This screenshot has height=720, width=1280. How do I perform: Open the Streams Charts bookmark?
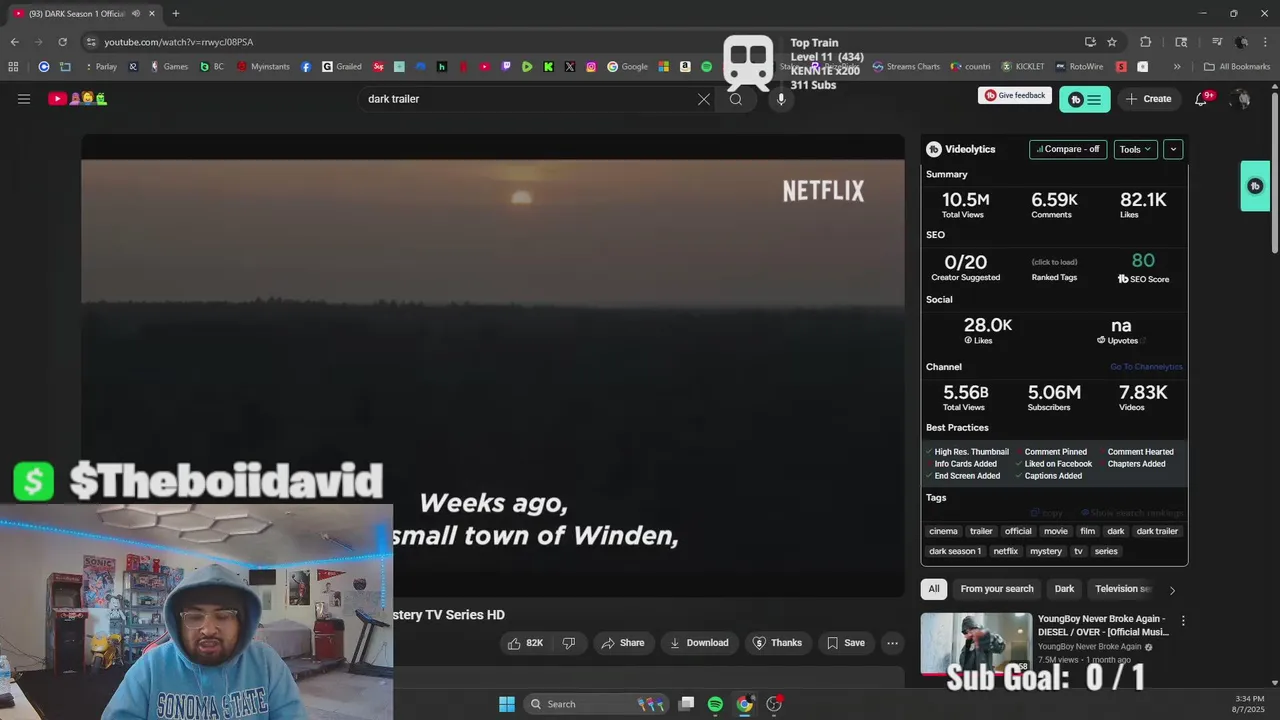click(906, 67)
